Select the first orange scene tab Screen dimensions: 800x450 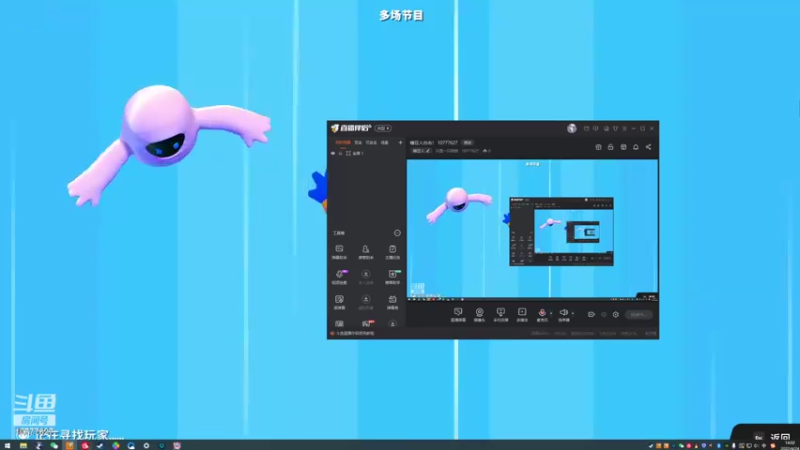(342, 143)
